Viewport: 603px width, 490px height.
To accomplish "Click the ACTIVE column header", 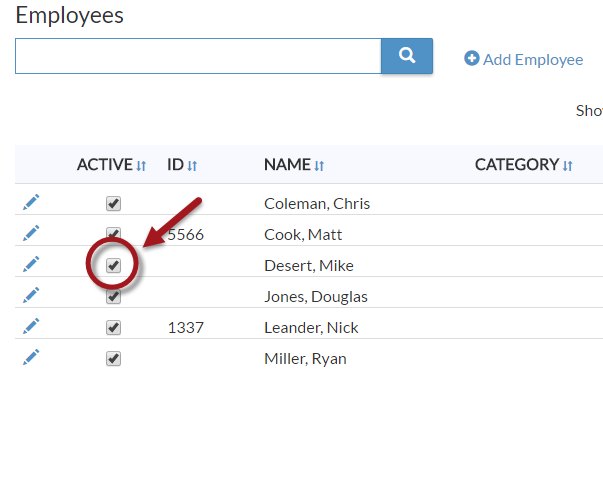I will point(105,165).
